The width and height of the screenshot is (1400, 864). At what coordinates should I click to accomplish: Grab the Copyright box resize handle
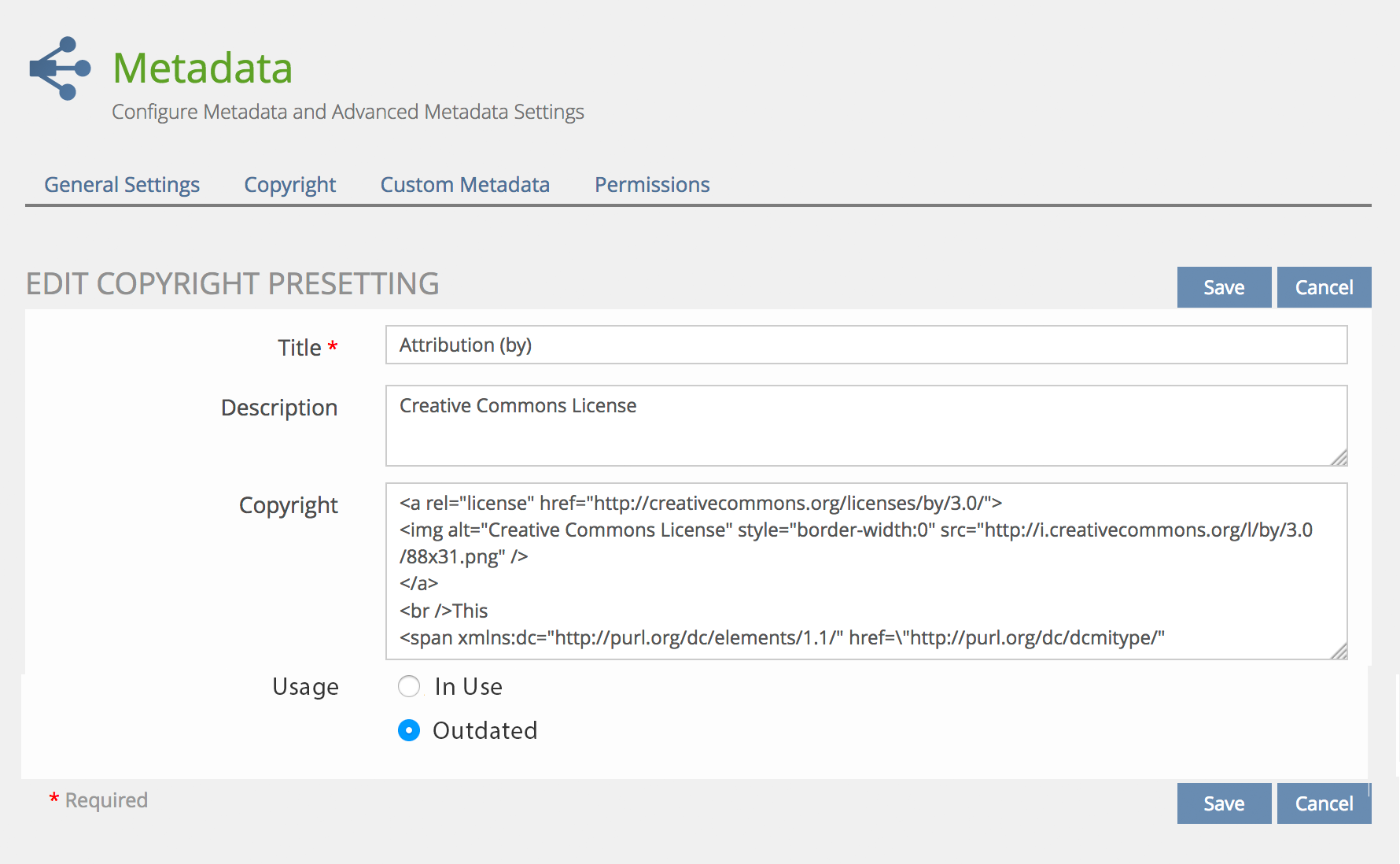pyautogui.click(x=1339, y=651)
